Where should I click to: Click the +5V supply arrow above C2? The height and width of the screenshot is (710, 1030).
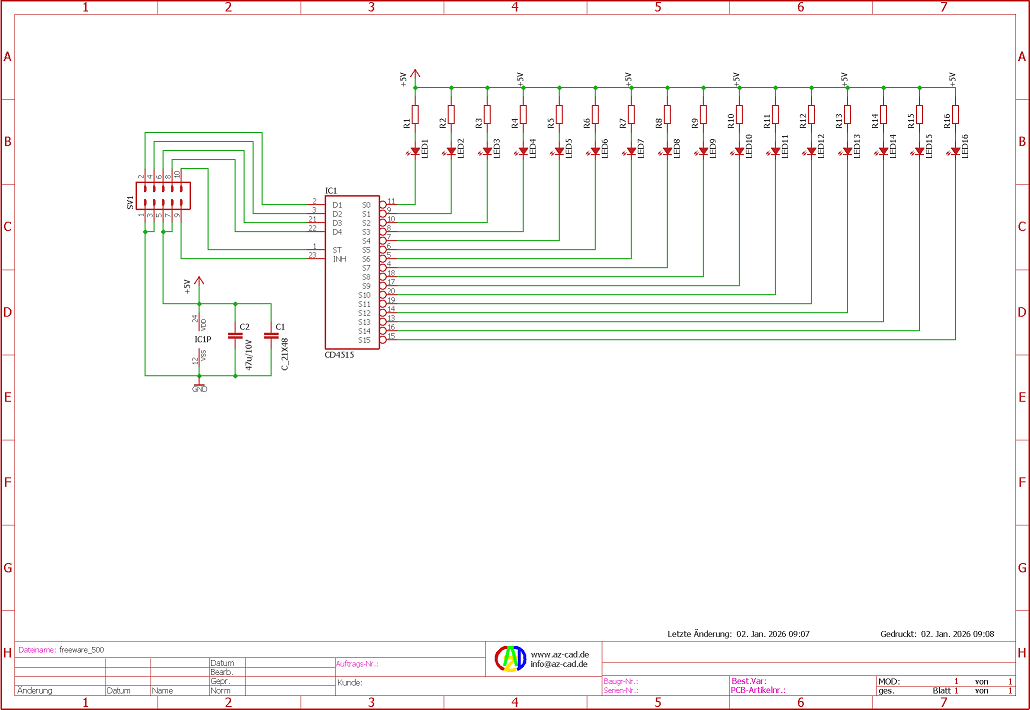(199, 283)
